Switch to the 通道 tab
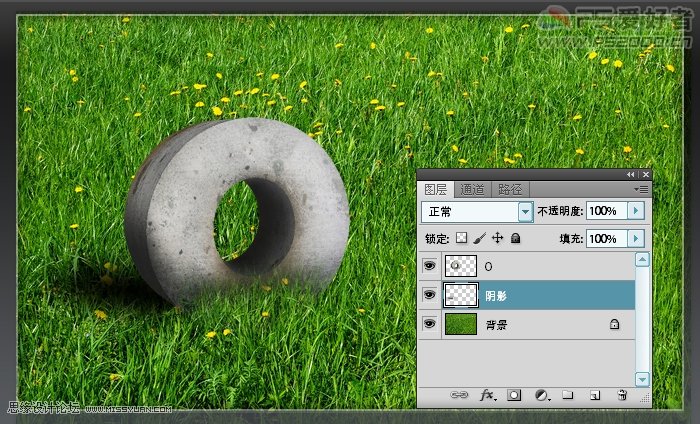 coord(472,190)
